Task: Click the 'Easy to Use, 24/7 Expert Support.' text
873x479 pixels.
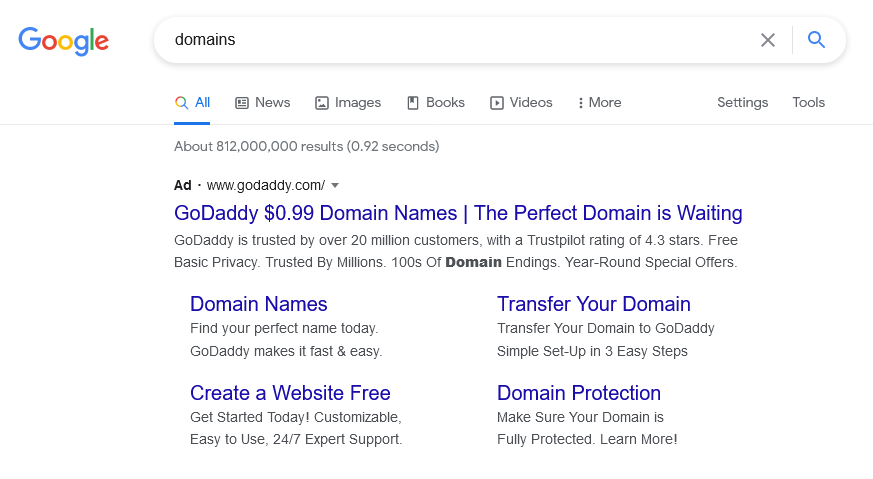Action: [296, 439]
